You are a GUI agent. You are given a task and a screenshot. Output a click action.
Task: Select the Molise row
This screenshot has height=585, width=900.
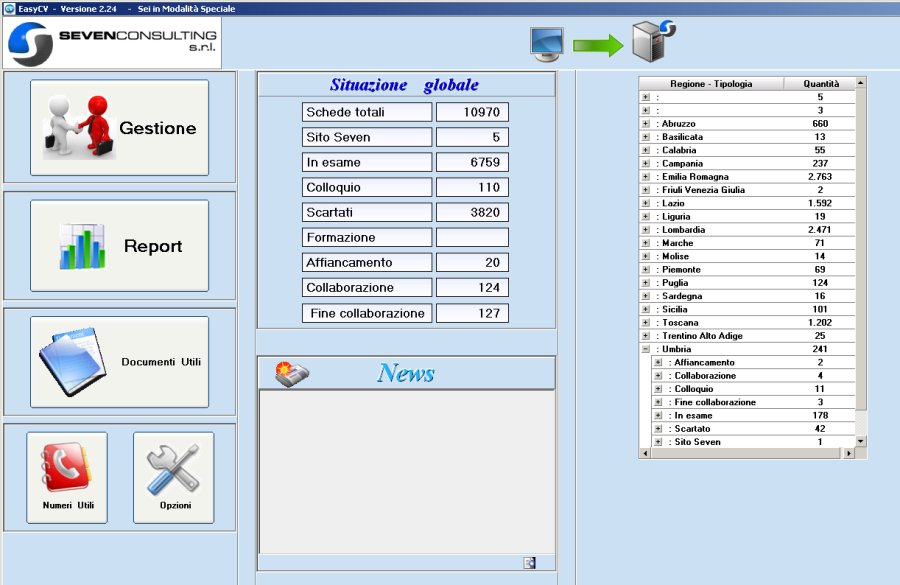tap(747, 256)
